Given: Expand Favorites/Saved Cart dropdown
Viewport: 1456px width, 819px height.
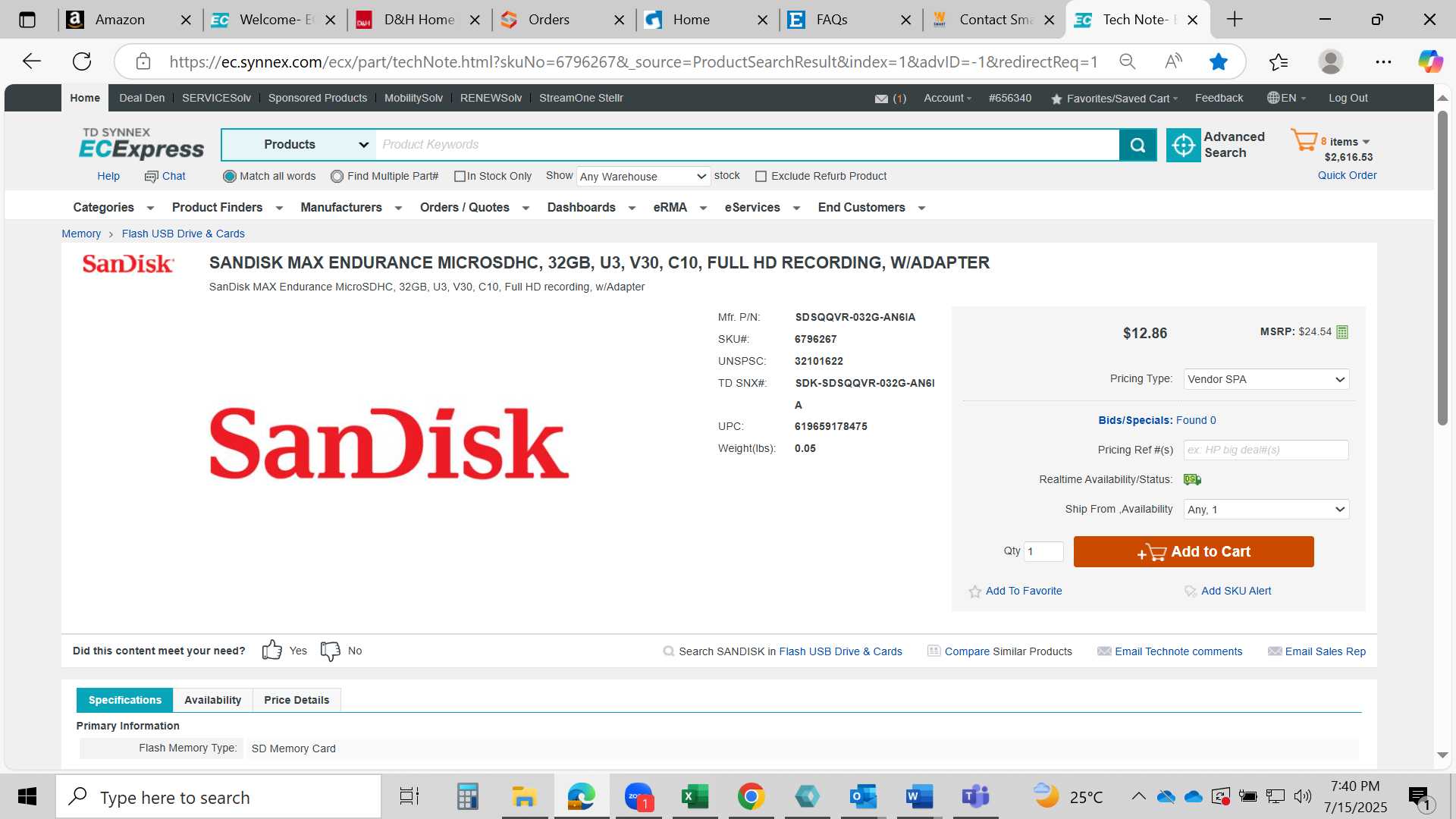Looking at the screenshot, I should (1114, 99).
